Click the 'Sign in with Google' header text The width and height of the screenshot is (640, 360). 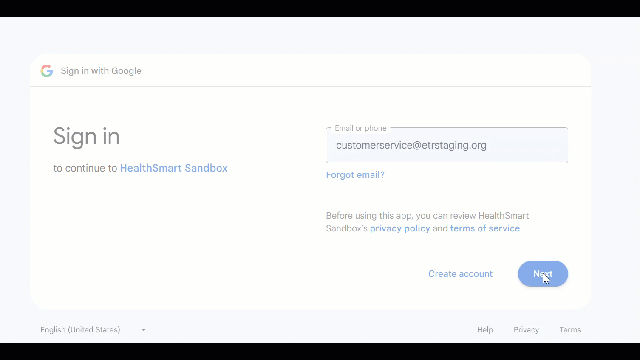(101, 71)
